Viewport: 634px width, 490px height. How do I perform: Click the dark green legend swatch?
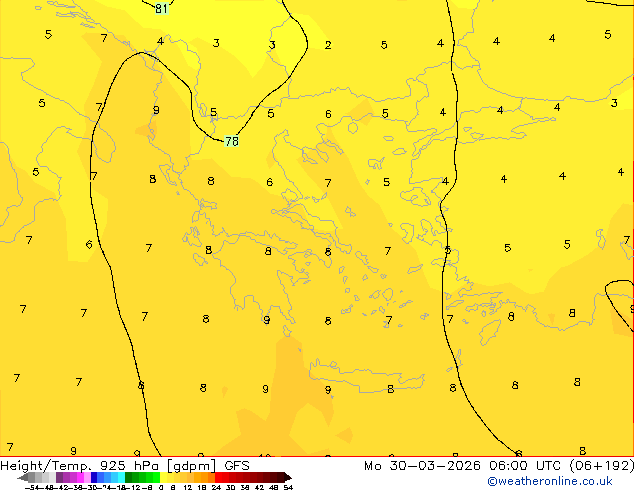tap(128, 477)
